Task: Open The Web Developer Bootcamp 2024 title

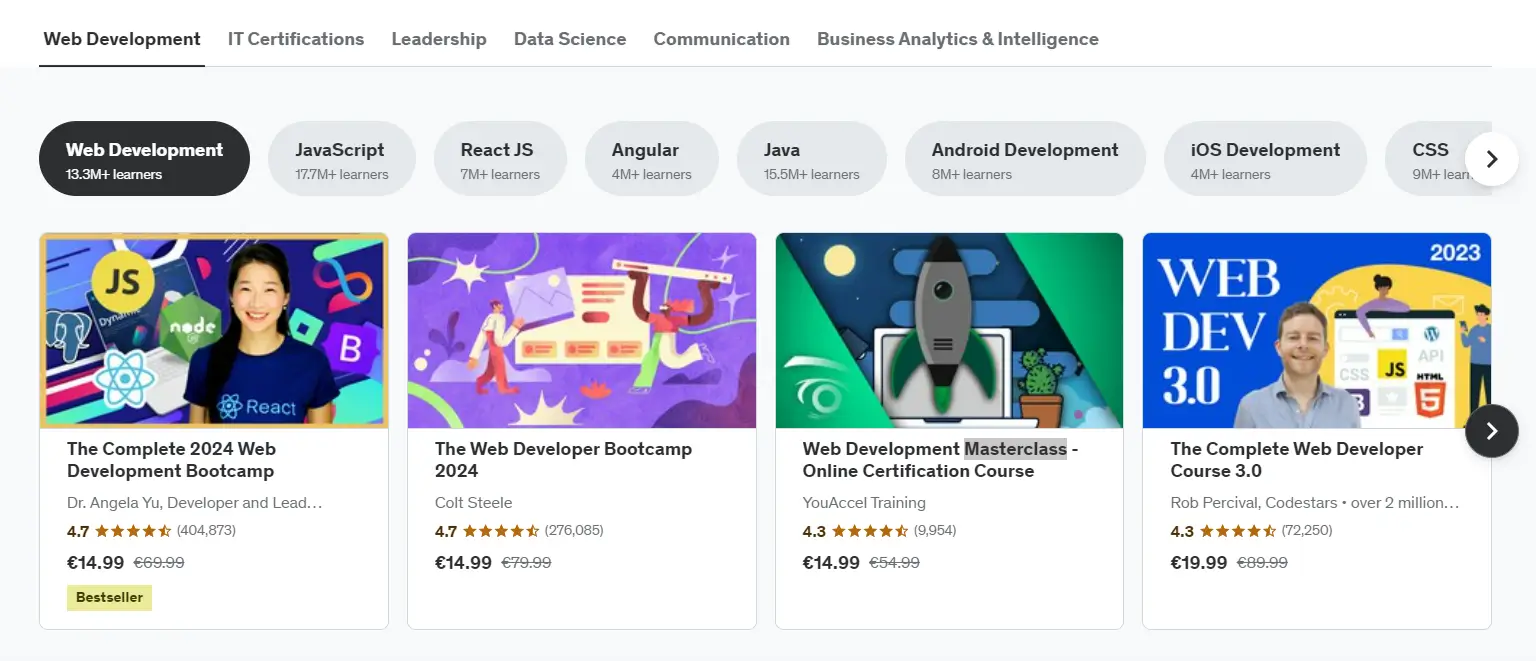Action: pyautogui.click(x=563, y=460)
